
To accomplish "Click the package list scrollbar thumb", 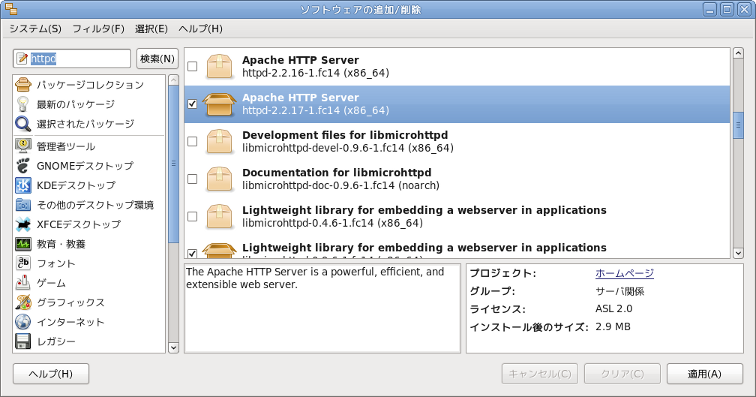I will click(x=738, y=126).
